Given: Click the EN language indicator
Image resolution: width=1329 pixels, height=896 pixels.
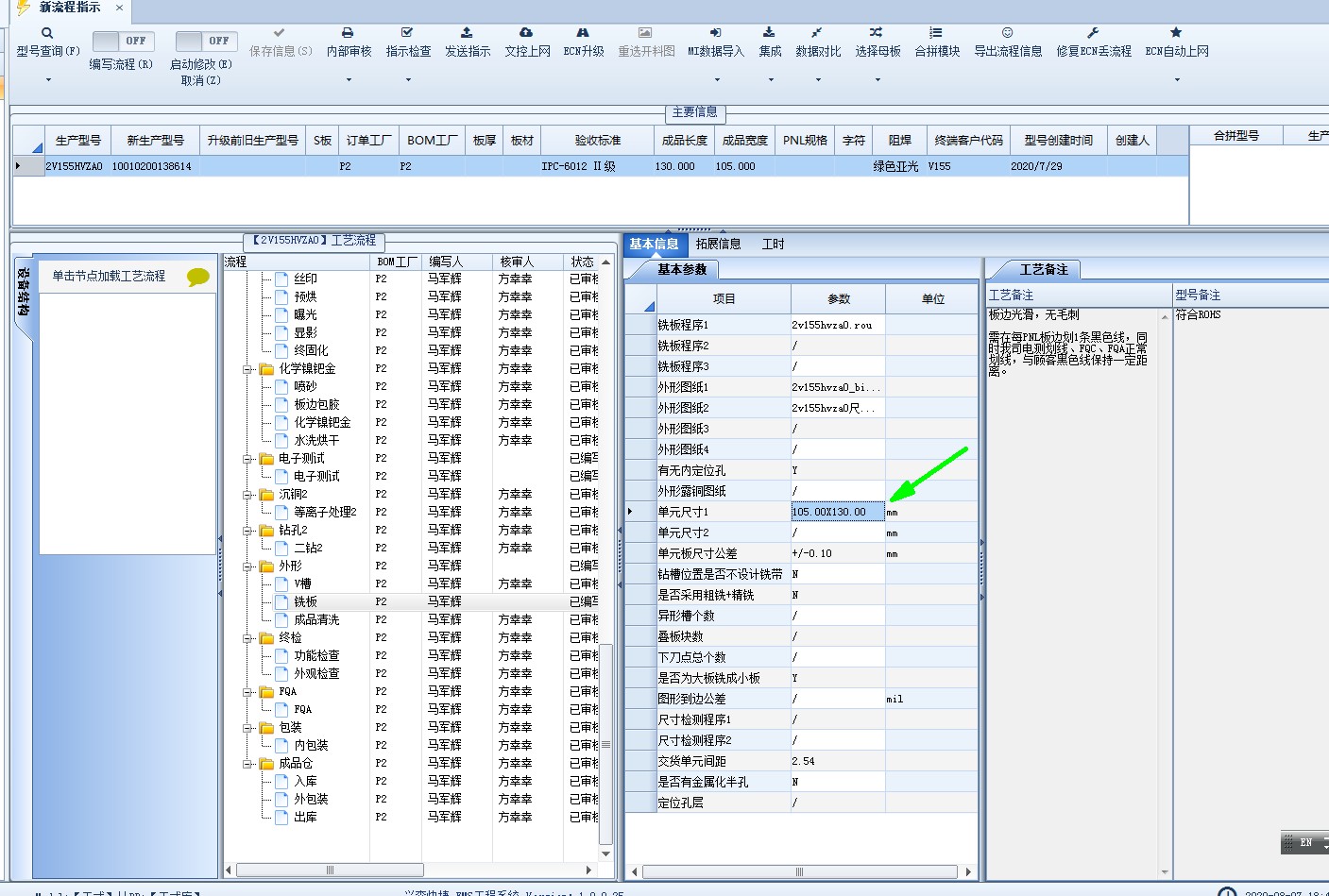Looking at the screenshot, I should click(x=1305, y=842).
